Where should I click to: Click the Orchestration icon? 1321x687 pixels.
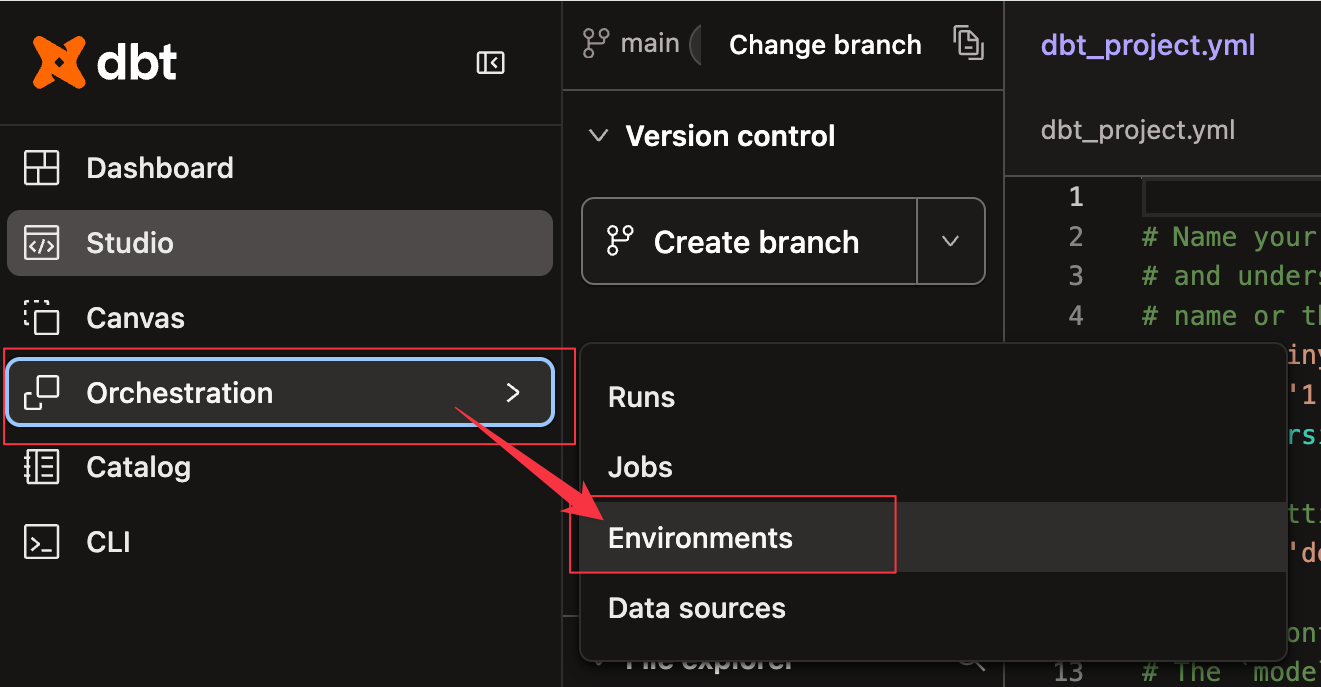pyautogui.click(x=42, y=393)
